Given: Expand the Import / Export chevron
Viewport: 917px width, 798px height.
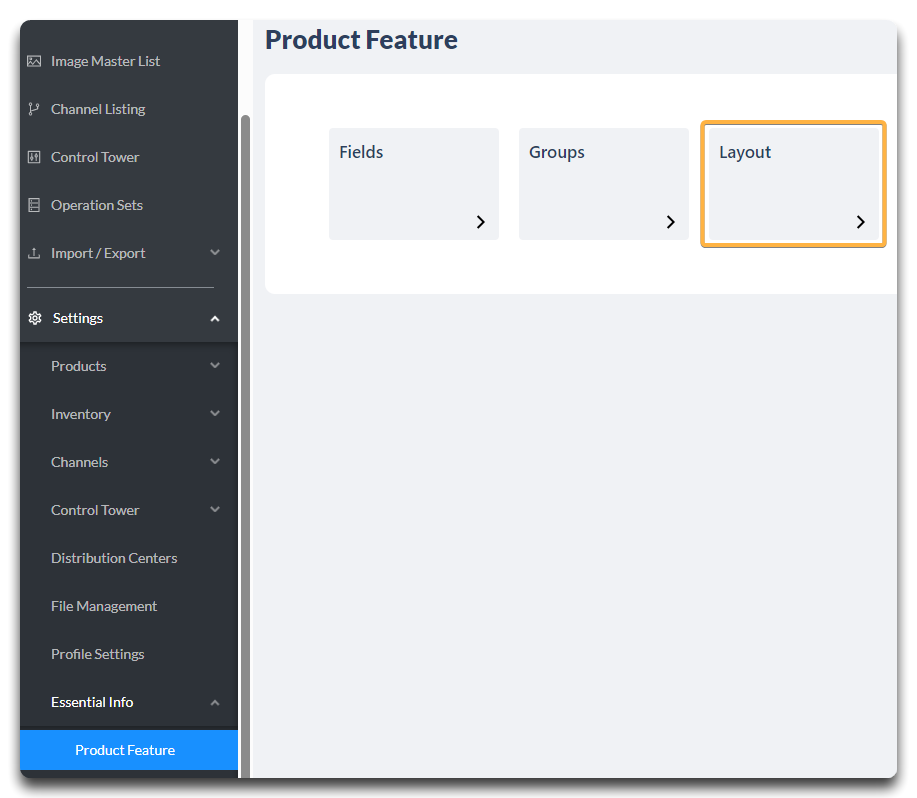Looking at the screenshot, I should click(x=215, y=253).
